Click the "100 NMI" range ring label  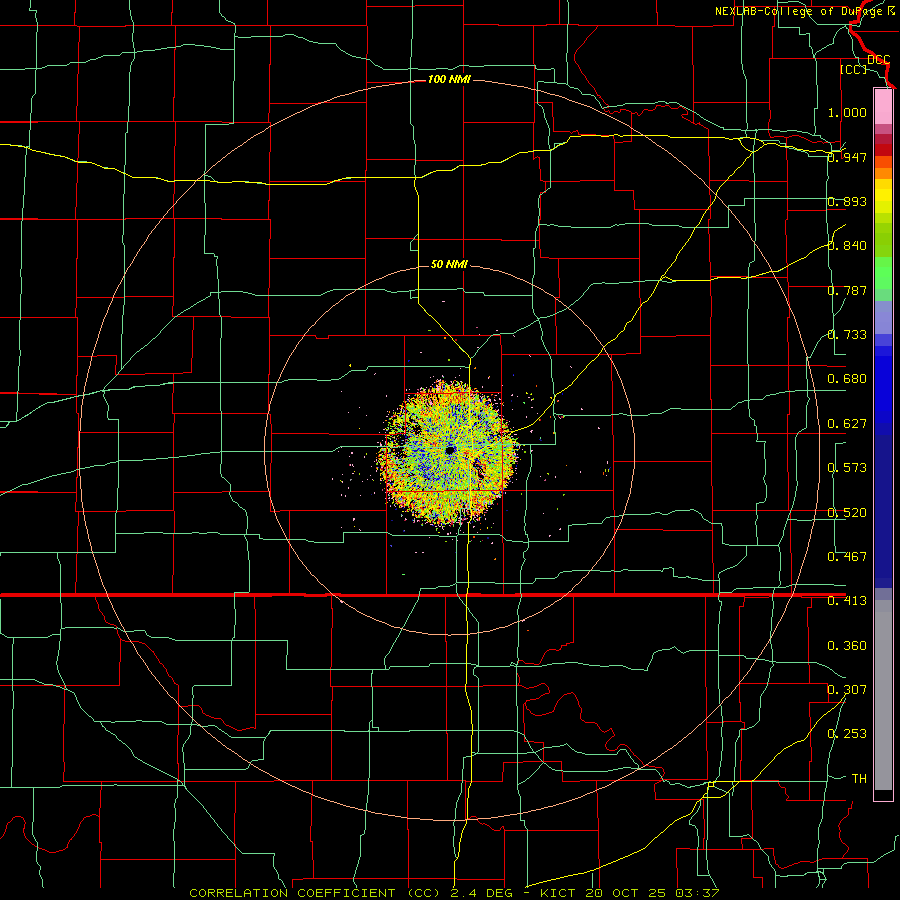click(x=449, y=79)
